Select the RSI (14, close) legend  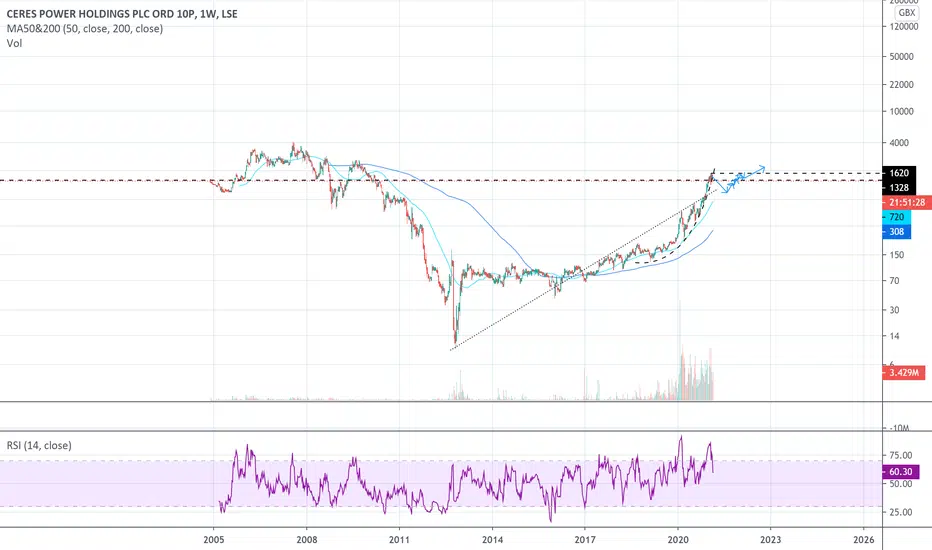[39, 445]
